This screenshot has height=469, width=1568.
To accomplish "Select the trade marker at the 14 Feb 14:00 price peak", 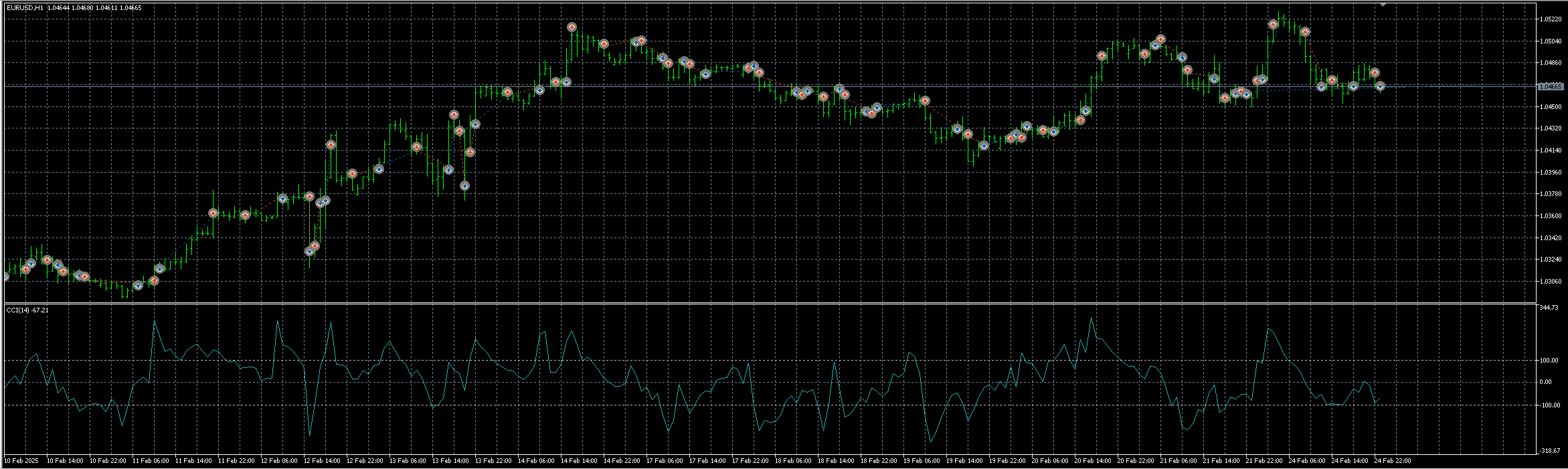I will (572, 27).
